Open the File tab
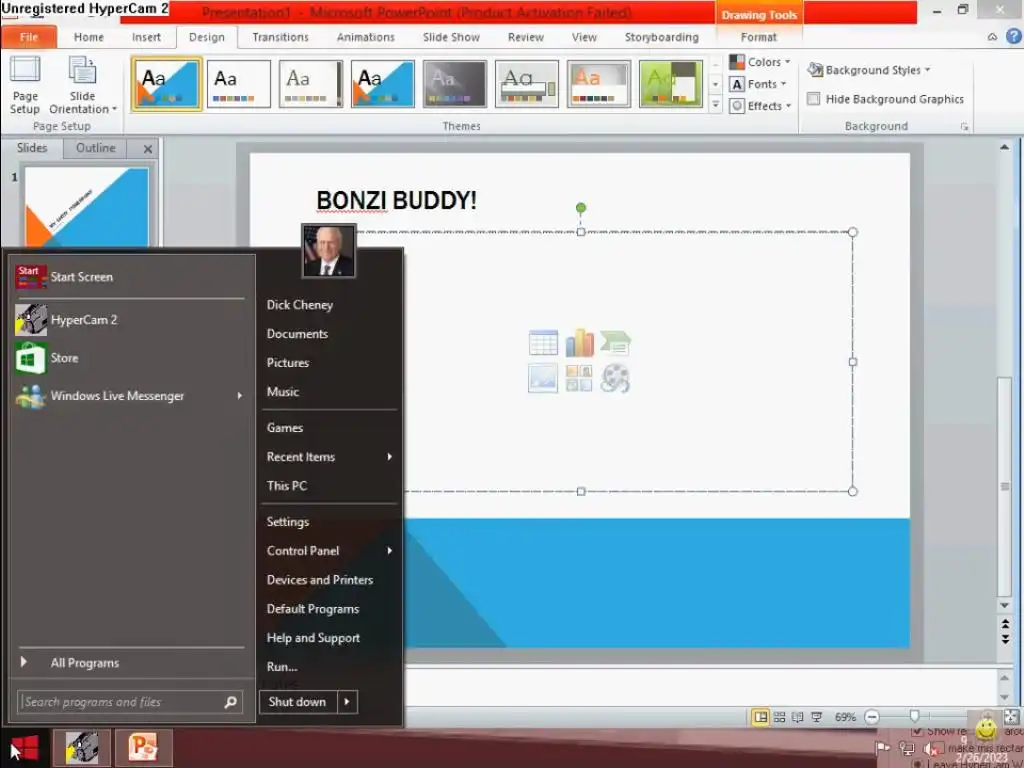 point(29,37)
